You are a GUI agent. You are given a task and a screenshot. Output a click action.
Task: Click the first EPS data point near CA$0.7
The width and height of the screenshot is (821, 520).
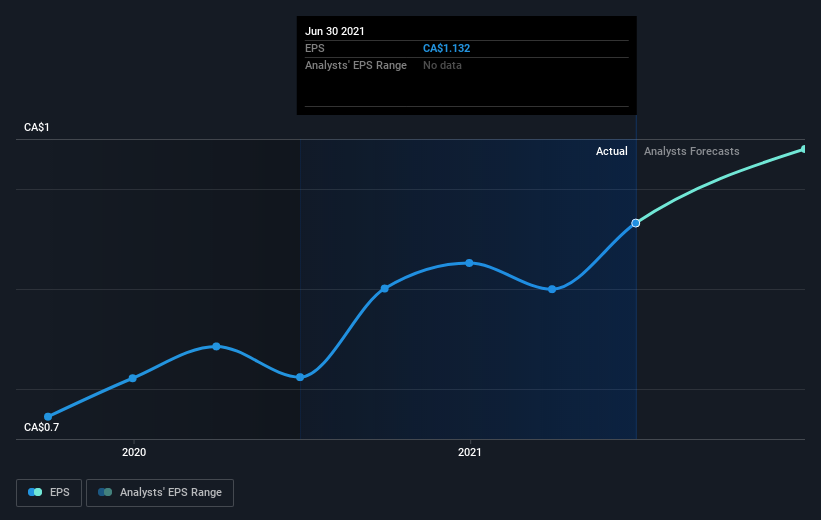[48, 417]
